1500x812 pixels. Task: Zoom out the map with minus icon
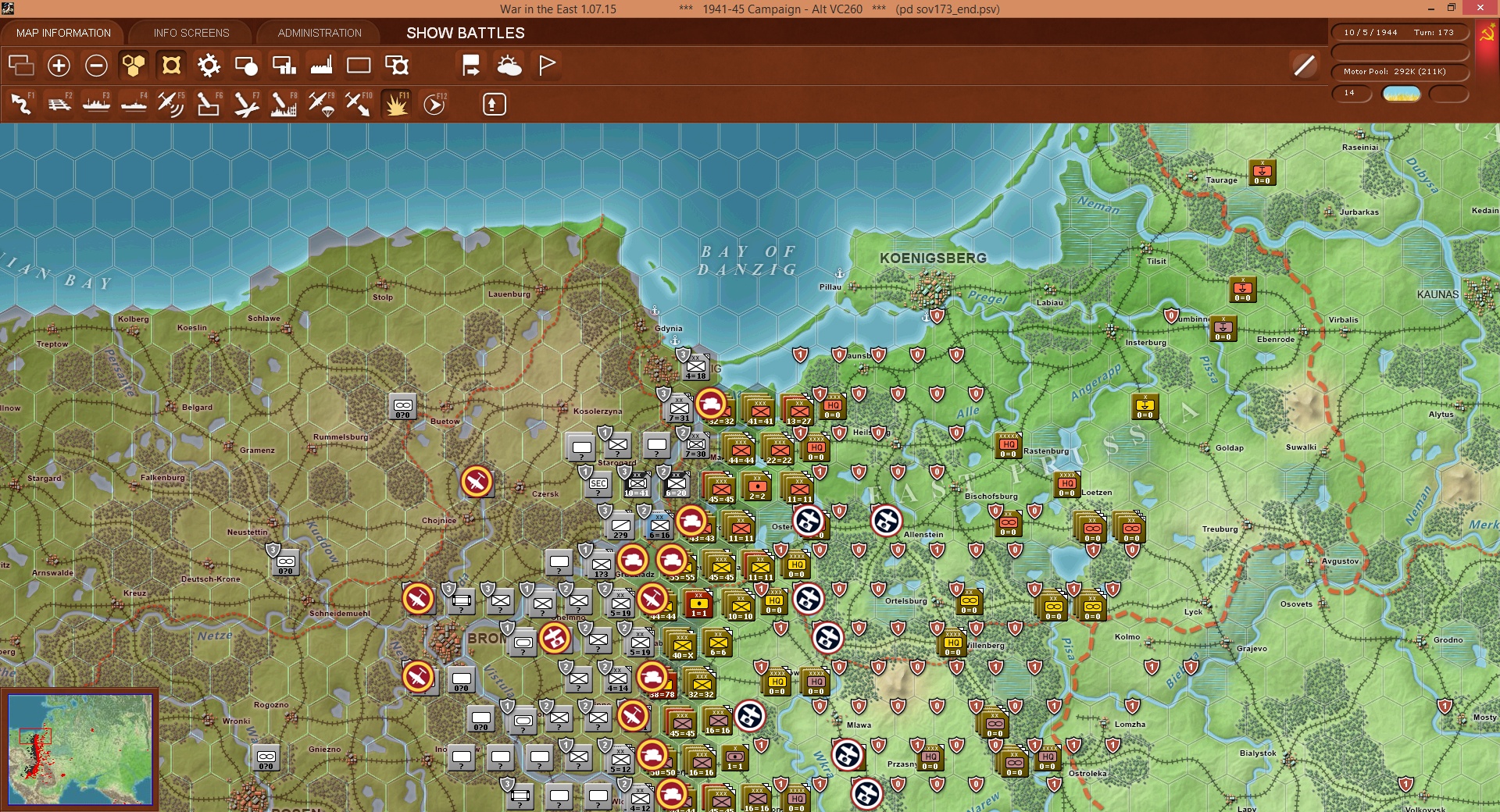tap(96, 66)
